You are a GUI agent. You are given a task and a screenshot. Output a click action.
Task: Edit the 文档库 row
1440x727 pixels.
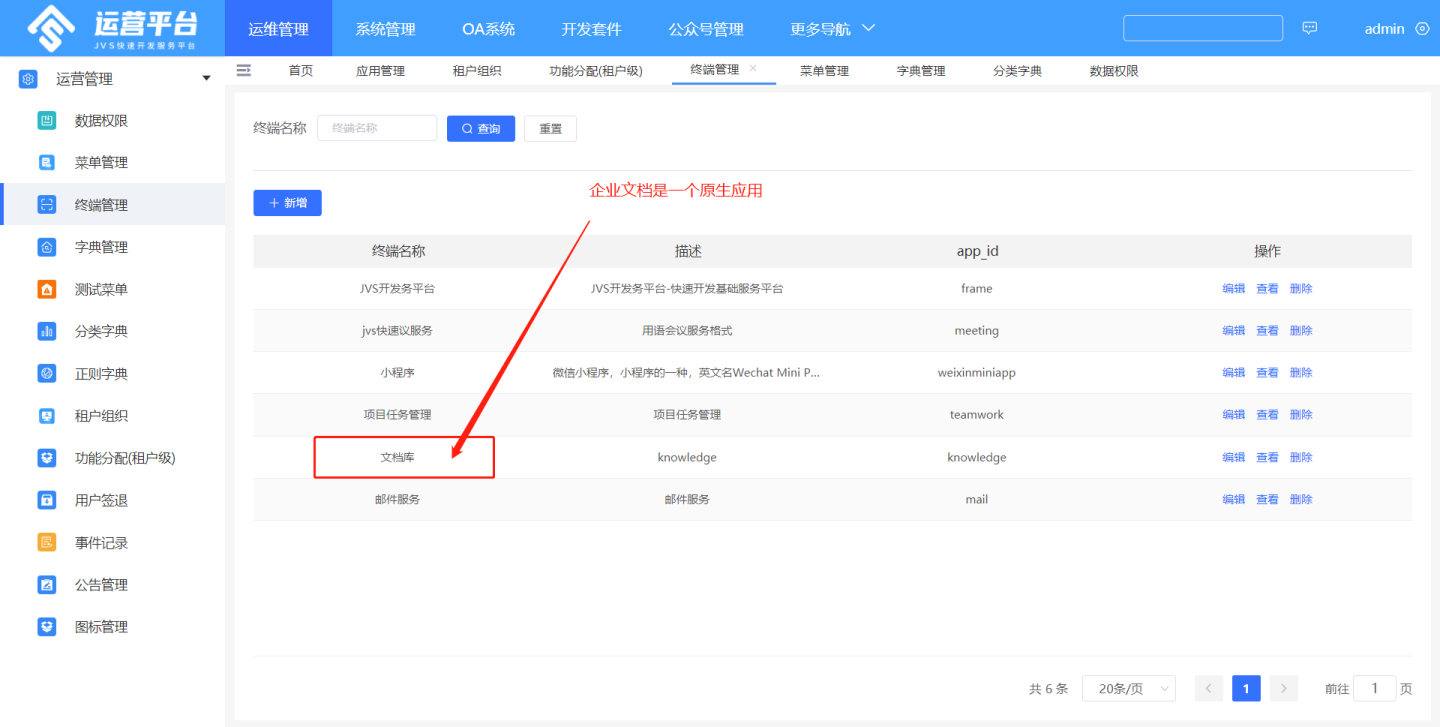click(x=1234, y=457)
